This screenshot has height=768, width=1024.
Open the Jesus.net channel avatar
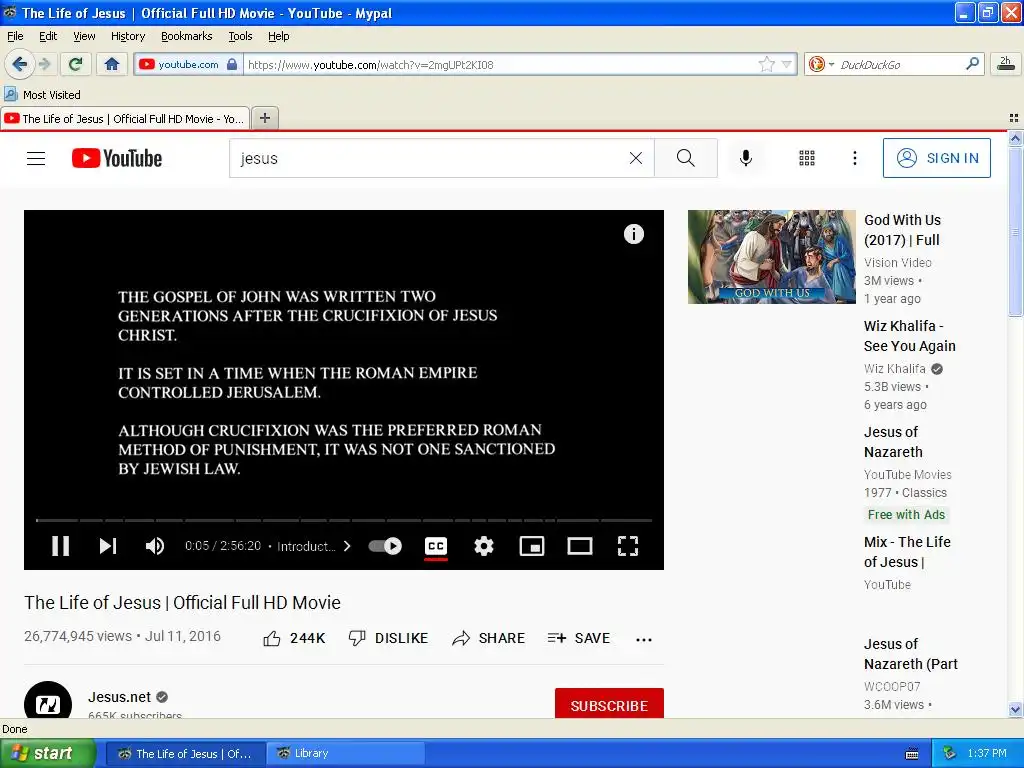coord(48,701)
